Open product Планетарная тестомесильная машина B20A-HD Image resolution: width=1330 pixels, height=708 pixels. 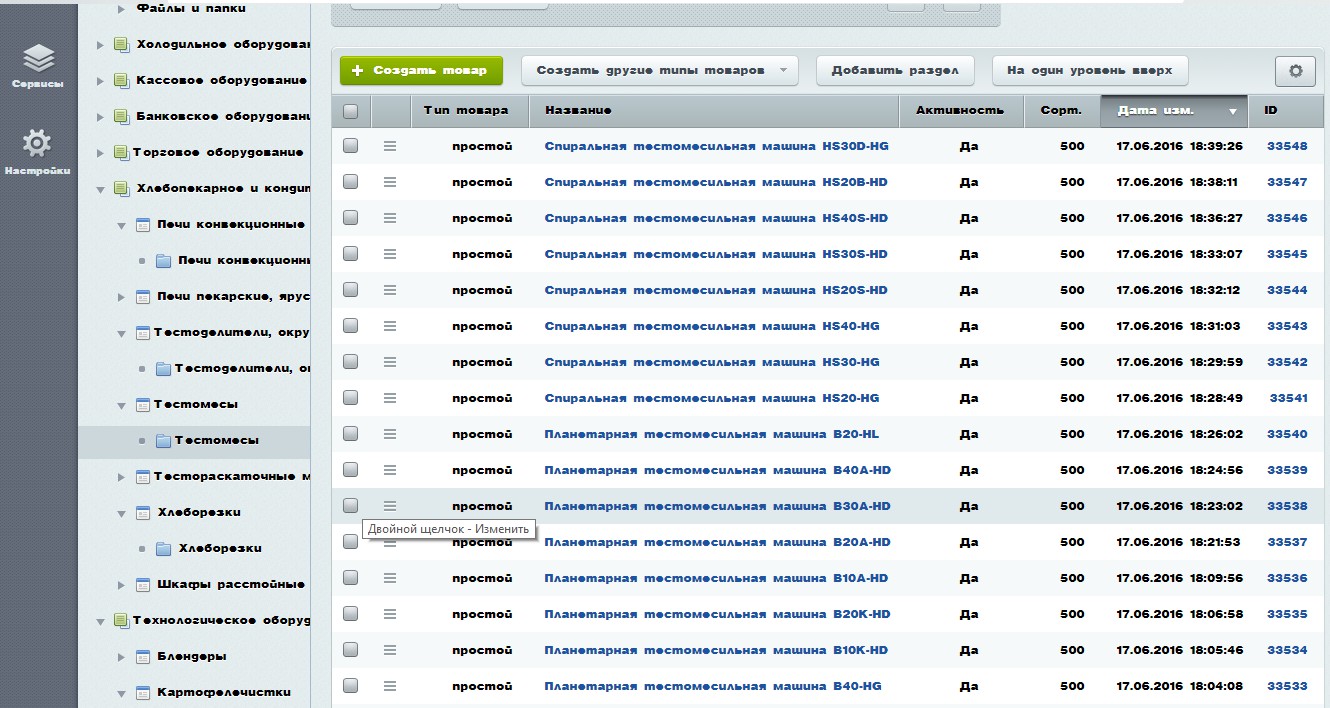717,542
